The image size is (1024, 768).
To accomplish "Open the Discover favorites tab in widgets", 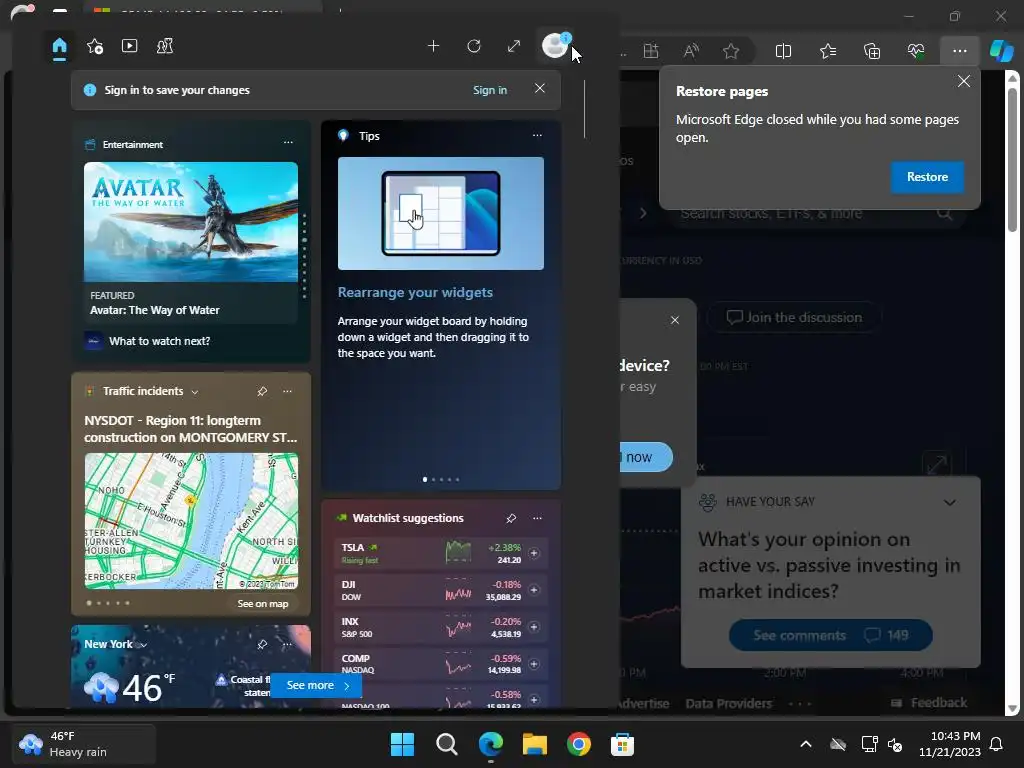I will pos(95,46).
